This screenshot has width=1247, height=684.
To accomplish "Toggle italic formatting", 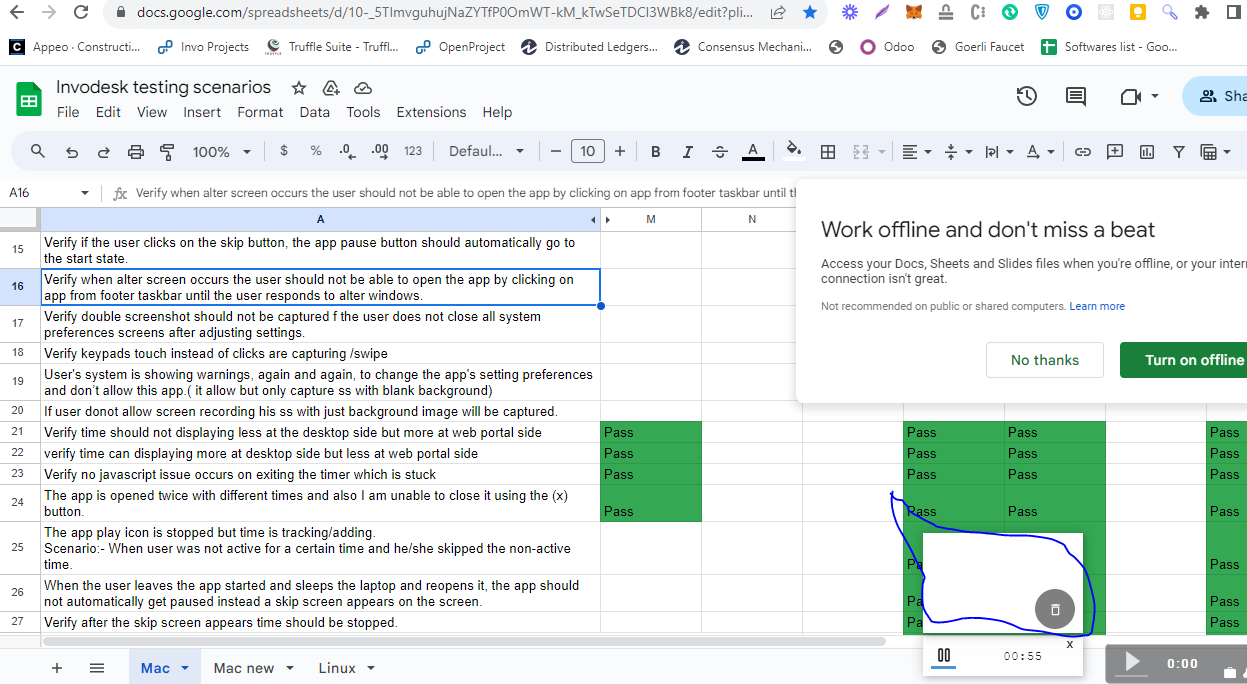I will click(688, 152).
